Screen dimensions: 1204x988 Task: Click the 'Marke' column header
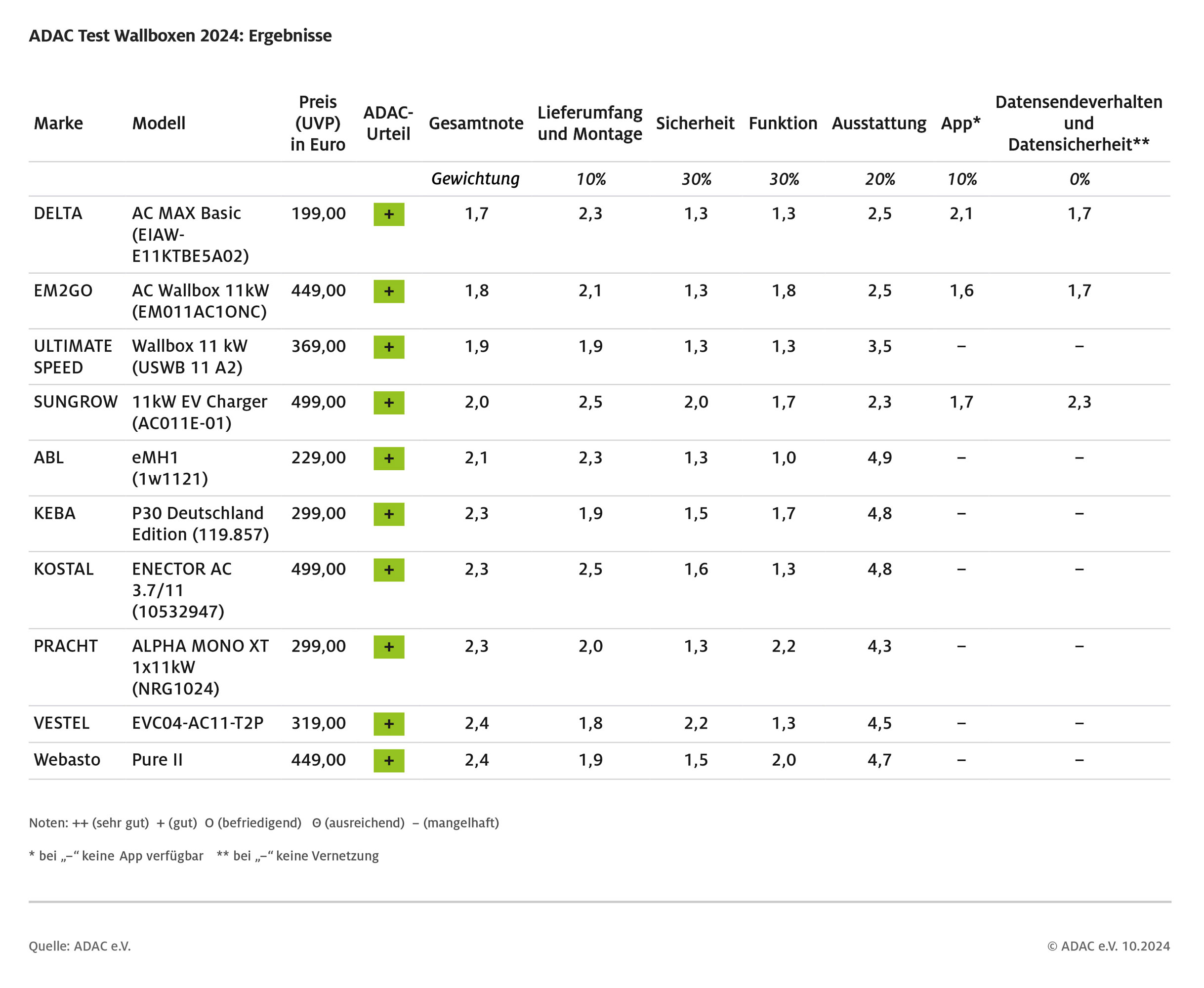58,123
